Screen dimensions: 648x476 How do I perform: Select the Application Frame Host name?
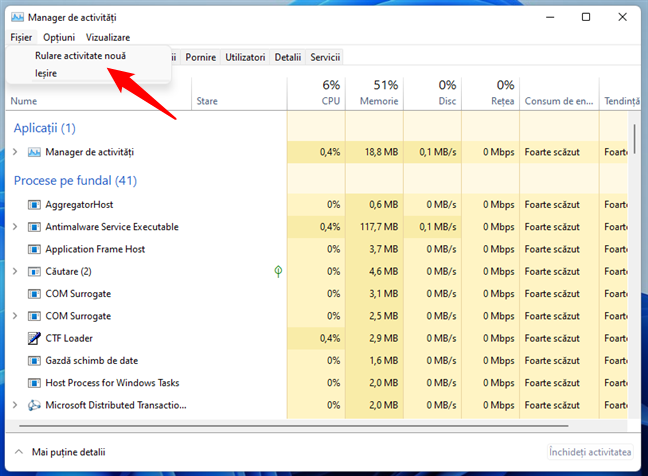(x=95, y=249)
